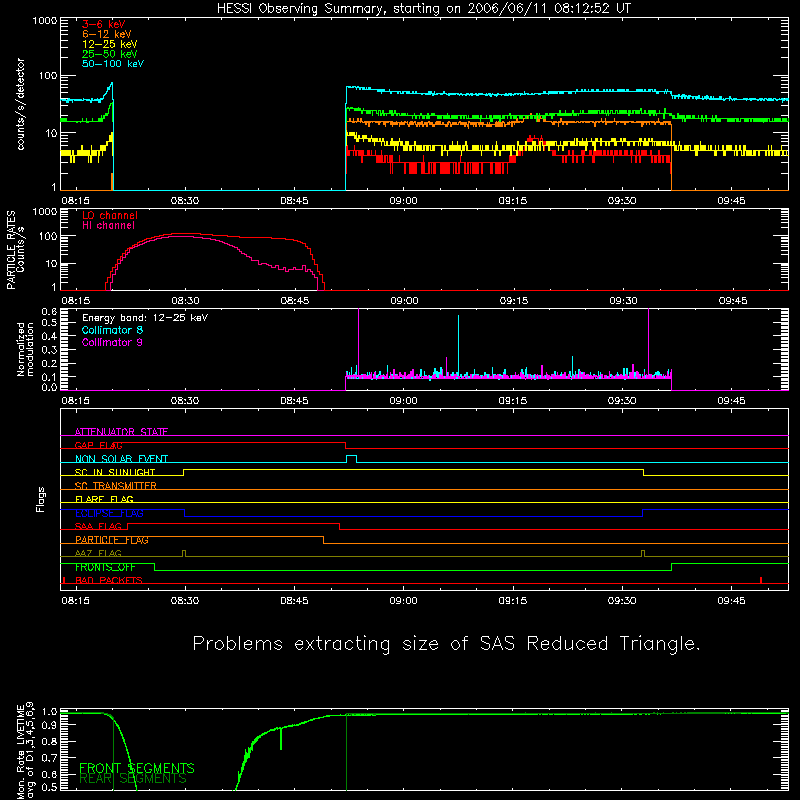This screenshot has width=800, height=800.
Task: Click the SC_TRANSMITTER flag label
Action: coord(115,486)
